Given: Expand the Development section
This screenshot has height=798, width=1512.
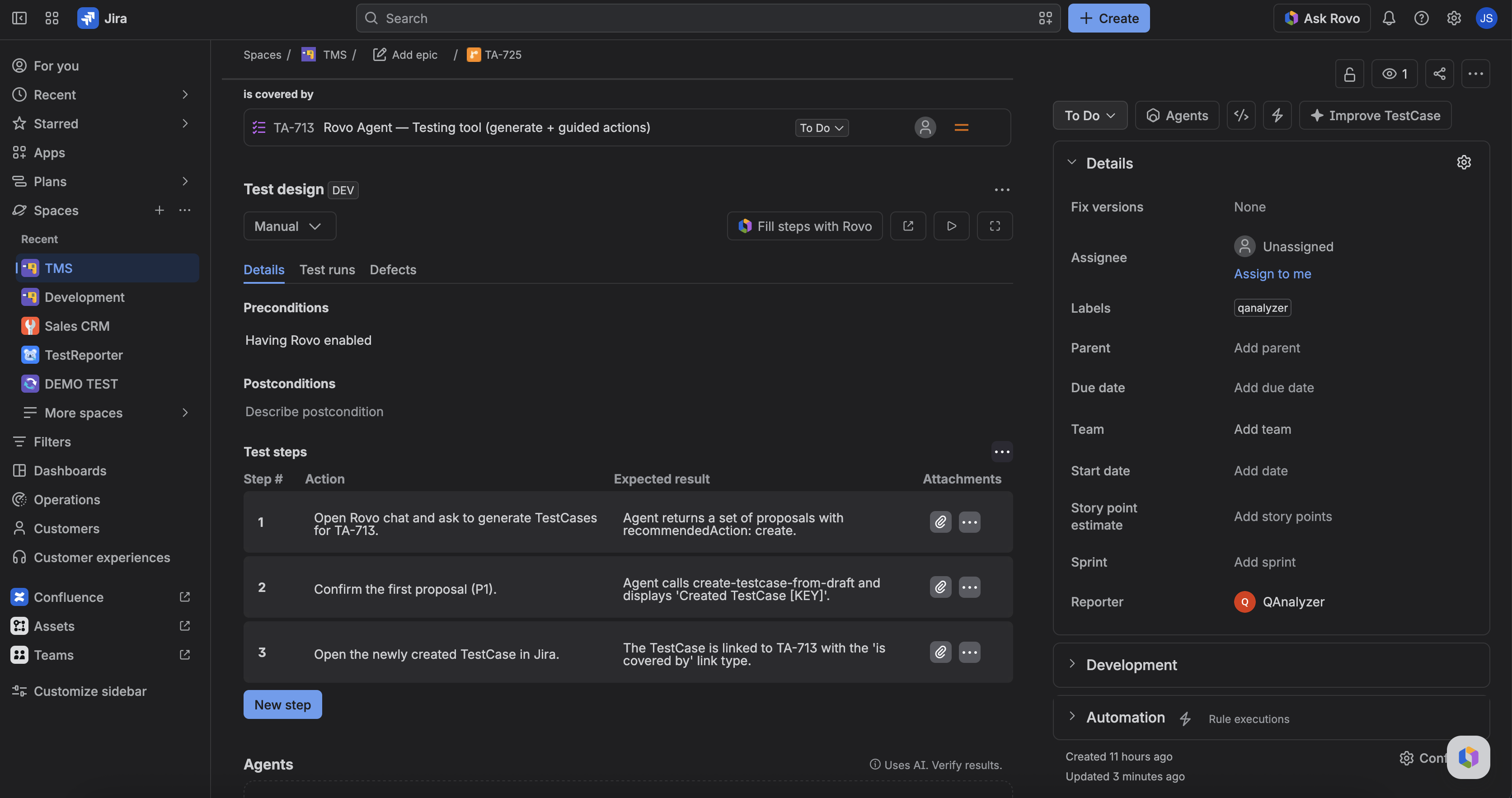Looking at the screenshot, I should 1072,664.
